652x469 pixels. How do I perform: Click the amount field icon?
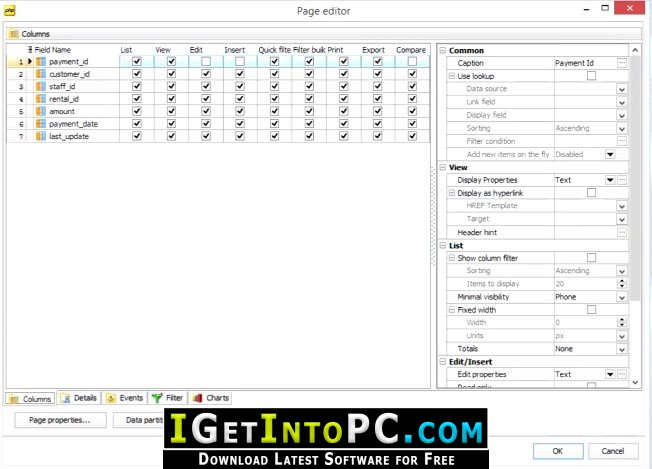coord(41,111)
